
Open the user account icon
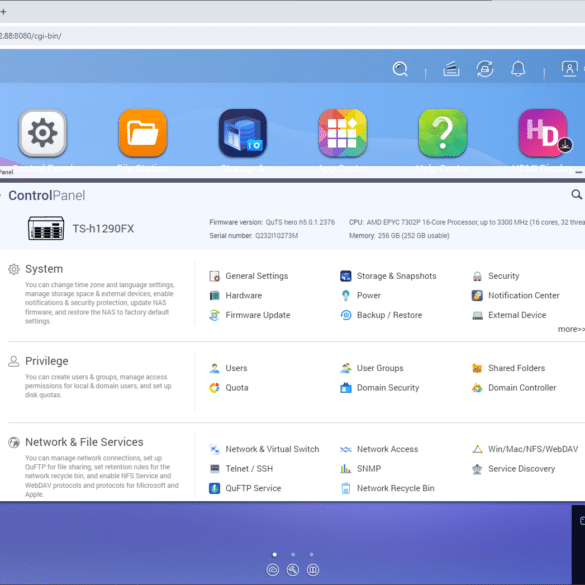pos(570,69)
